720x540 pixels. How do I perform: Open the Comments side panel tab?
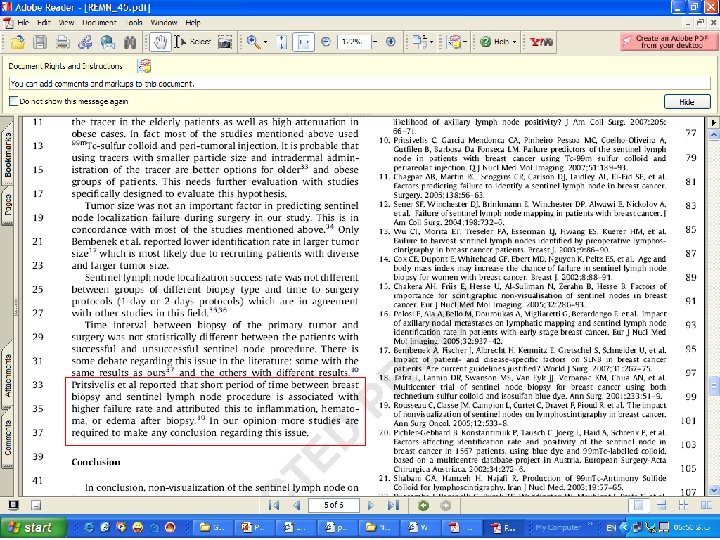click(x=8, y=437)
